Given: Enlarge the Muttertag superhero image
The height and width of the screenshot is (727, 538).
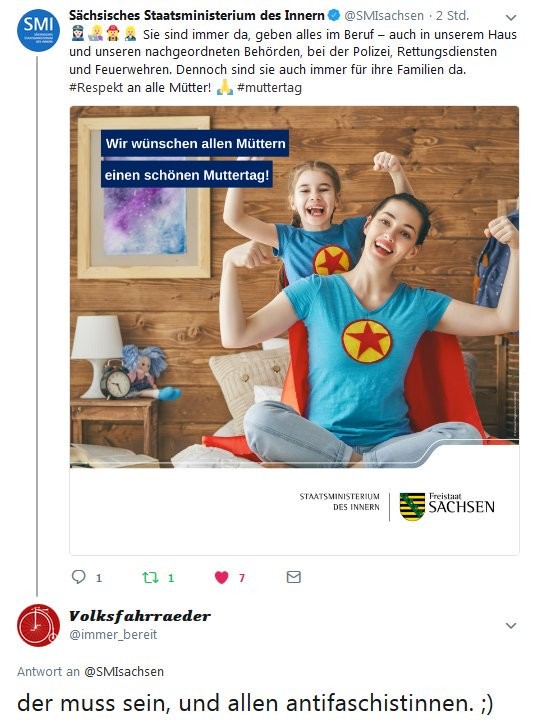Looking at the screenshot, I should tap(294, 287).
